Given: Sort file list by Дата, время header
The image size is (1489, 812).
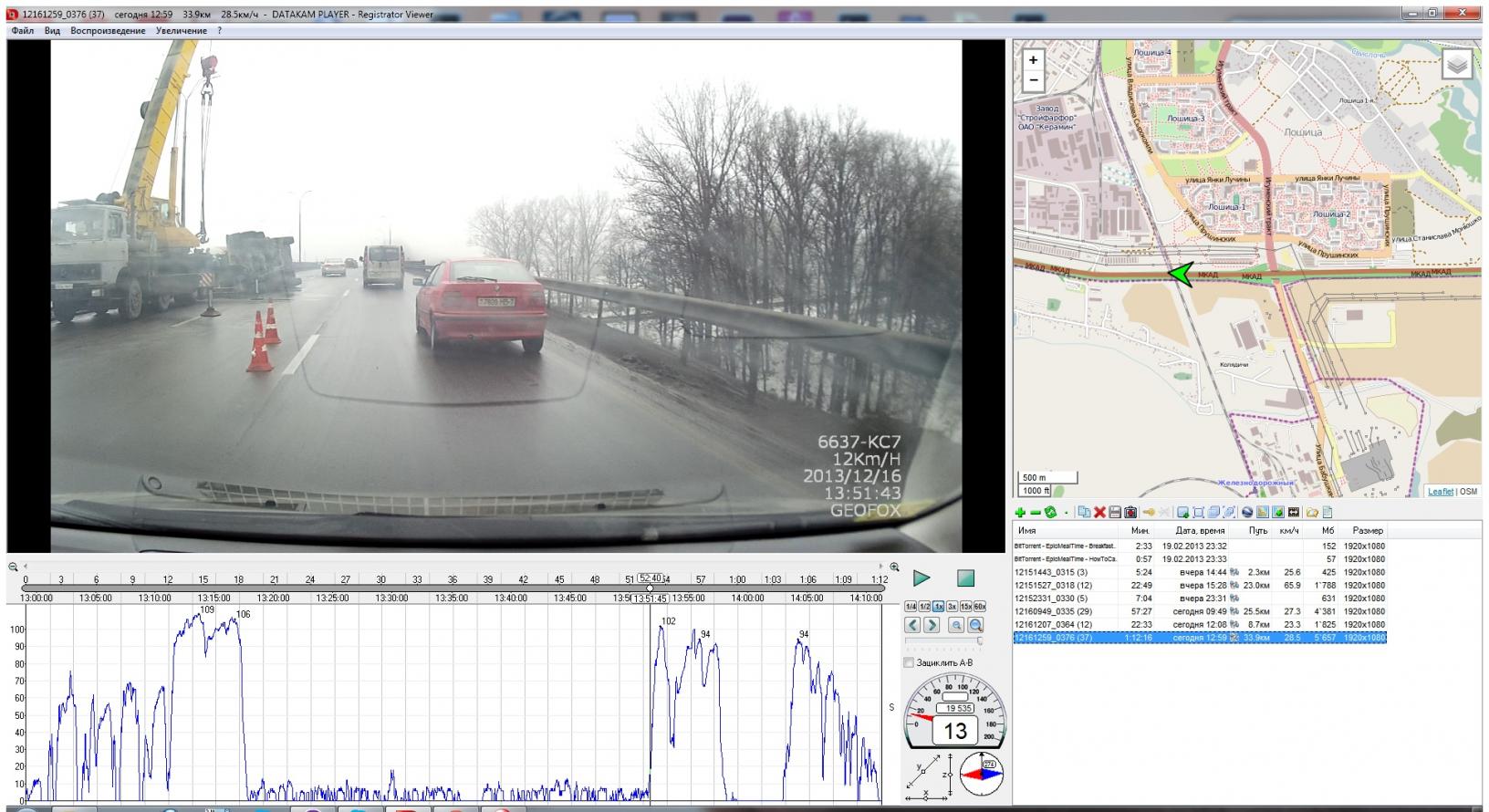Looking at the screenshot, I should point(1192,530).
